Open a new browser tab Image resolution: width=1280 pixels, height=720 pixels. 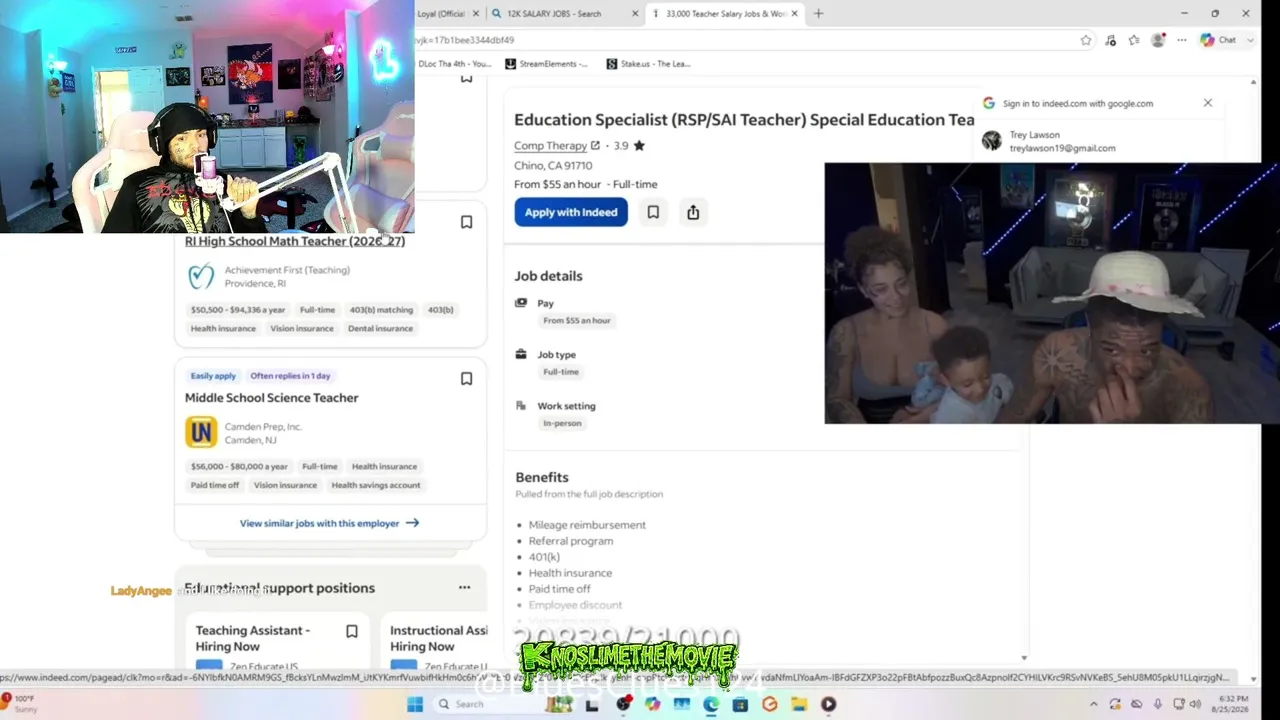tap(819, 14)
